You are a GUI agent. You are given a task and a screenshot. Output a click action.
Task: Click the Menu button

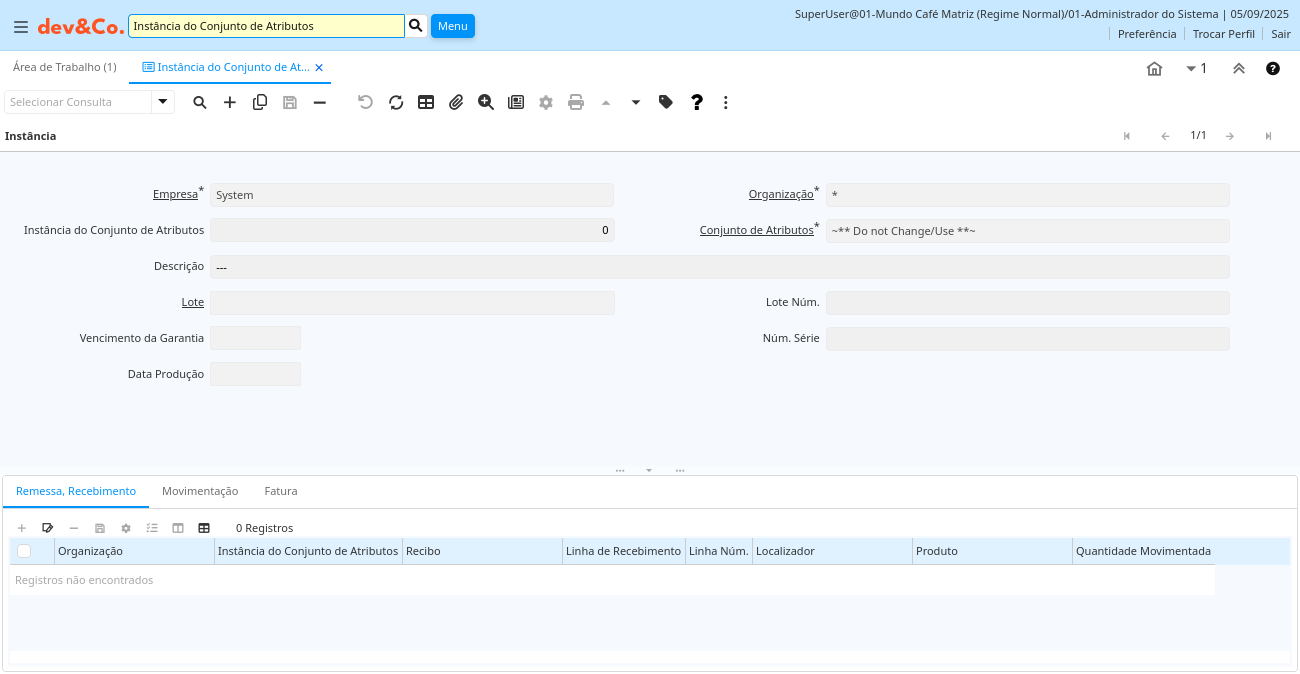[x=452, y=26]
